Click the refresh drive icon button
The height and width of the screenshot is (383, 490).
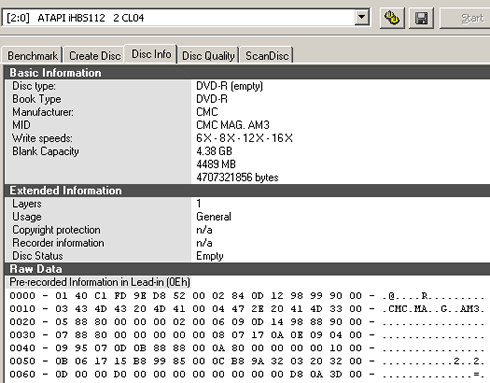pyautogui.click(x=392, y=18)
